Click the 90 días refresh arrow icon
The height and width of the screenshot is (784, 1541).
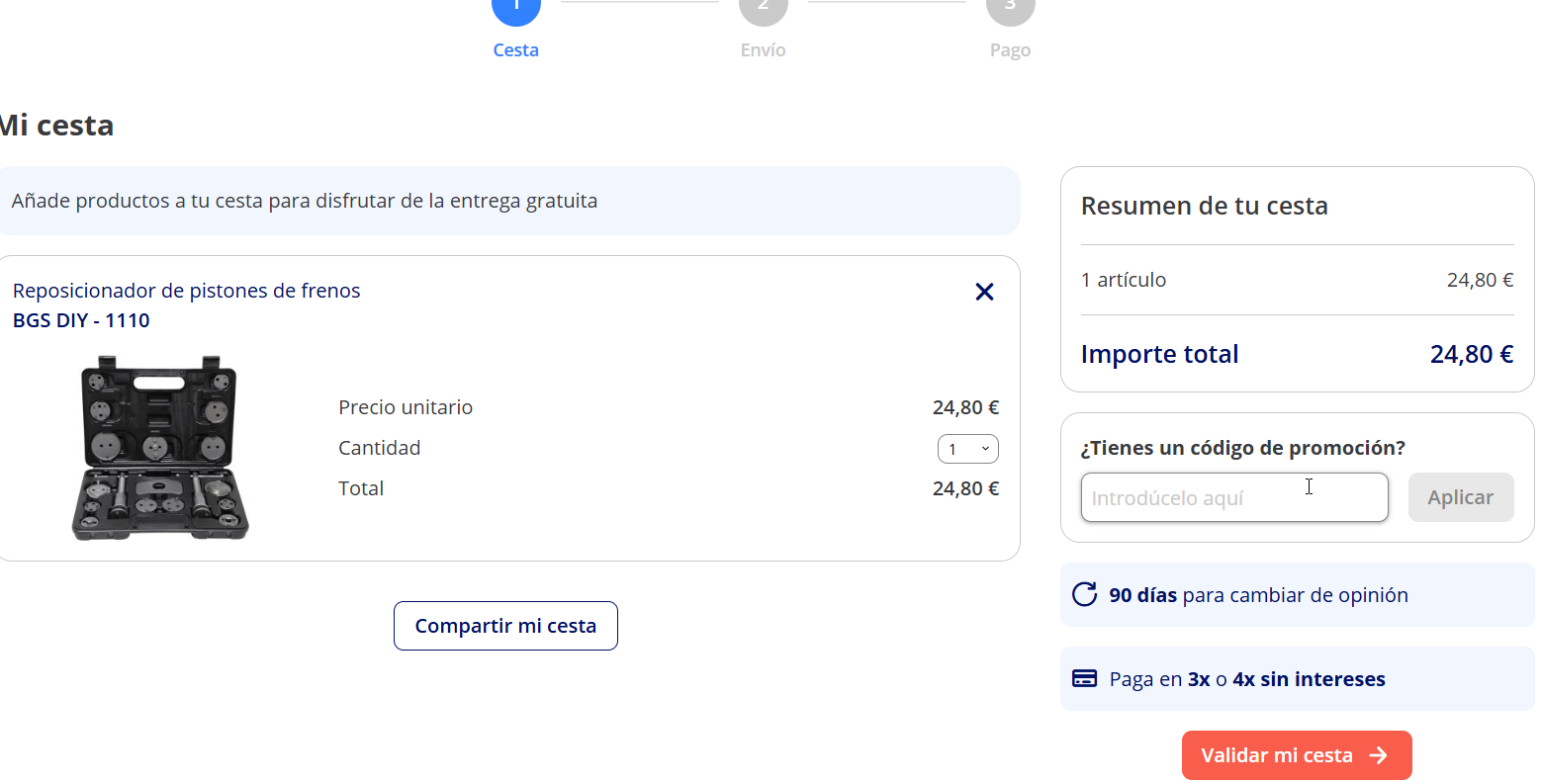(1085, 594)
